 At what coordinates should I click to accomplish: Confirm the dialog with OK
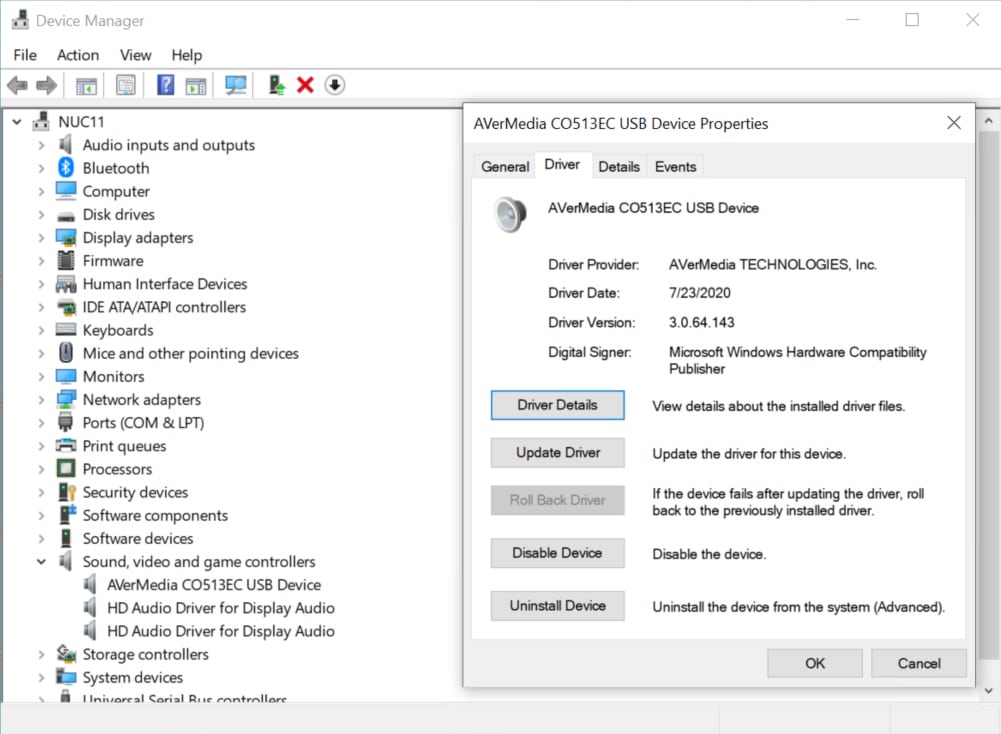(x=815, y=663)
